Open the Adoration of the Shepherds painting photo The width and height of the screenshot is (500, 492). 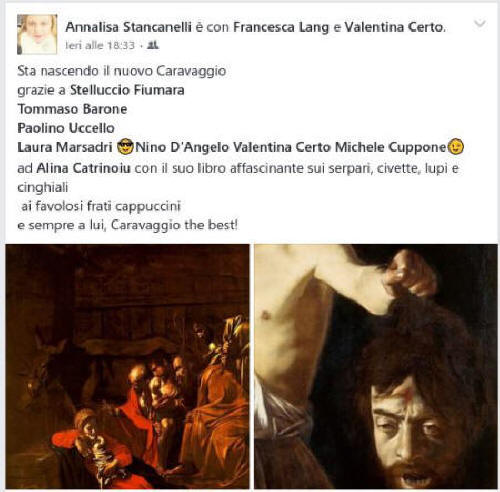pyautogui.click(x=127, y=367)
